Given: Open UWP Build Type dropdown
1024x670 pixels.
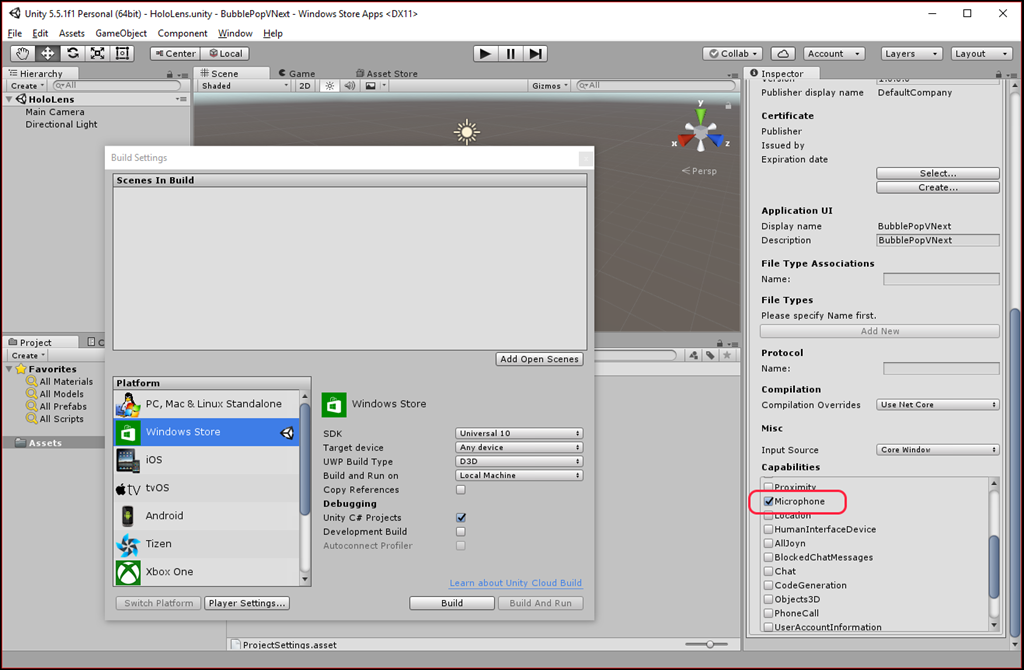Looking at the screenshot, I should 519,462.
